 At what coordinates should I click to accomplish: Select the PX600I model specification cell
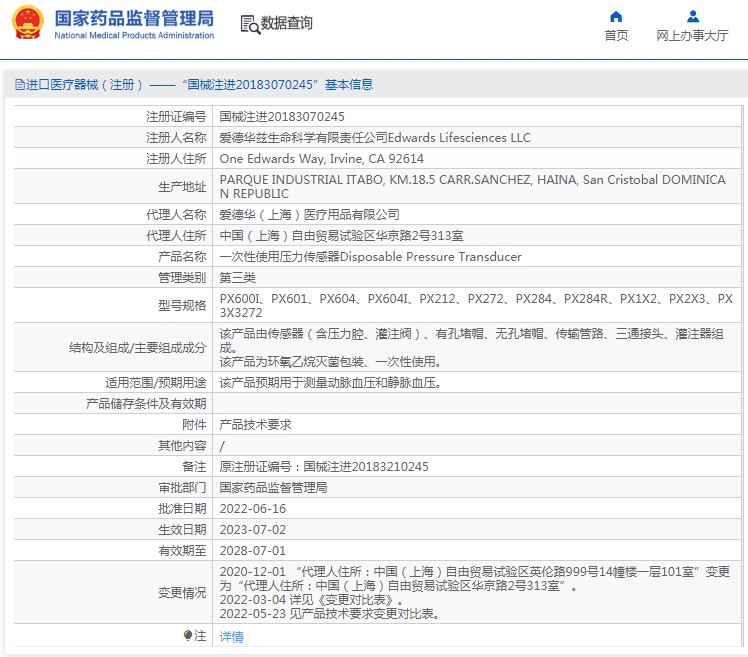476,305
